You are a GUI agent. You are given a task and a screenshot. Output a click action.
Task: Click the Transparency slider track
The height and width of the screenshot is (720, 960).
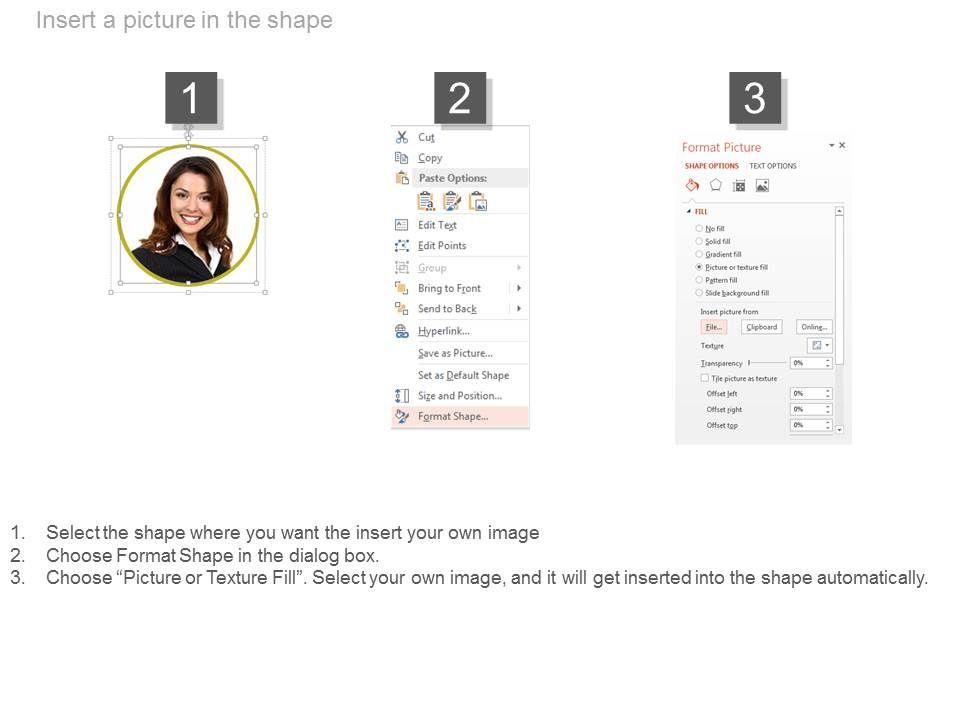coord(768,363)
